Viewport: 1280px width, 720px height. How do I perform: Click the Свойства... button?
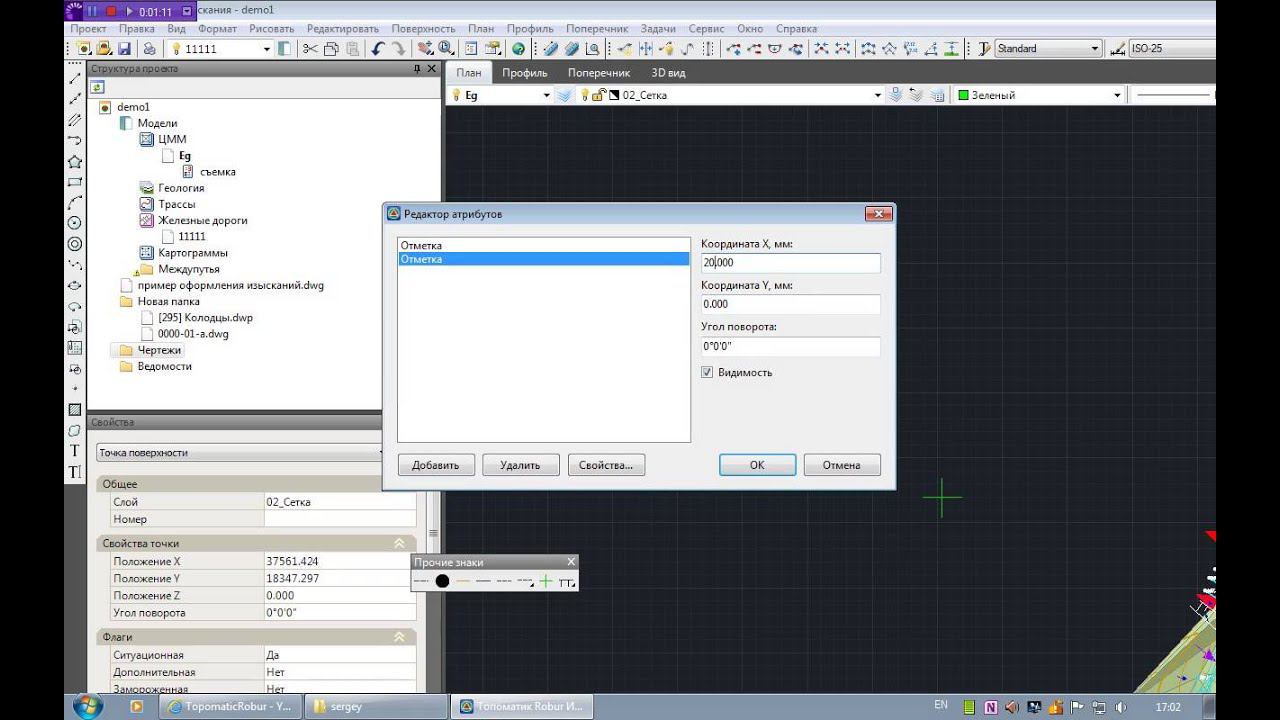point(606,465)
